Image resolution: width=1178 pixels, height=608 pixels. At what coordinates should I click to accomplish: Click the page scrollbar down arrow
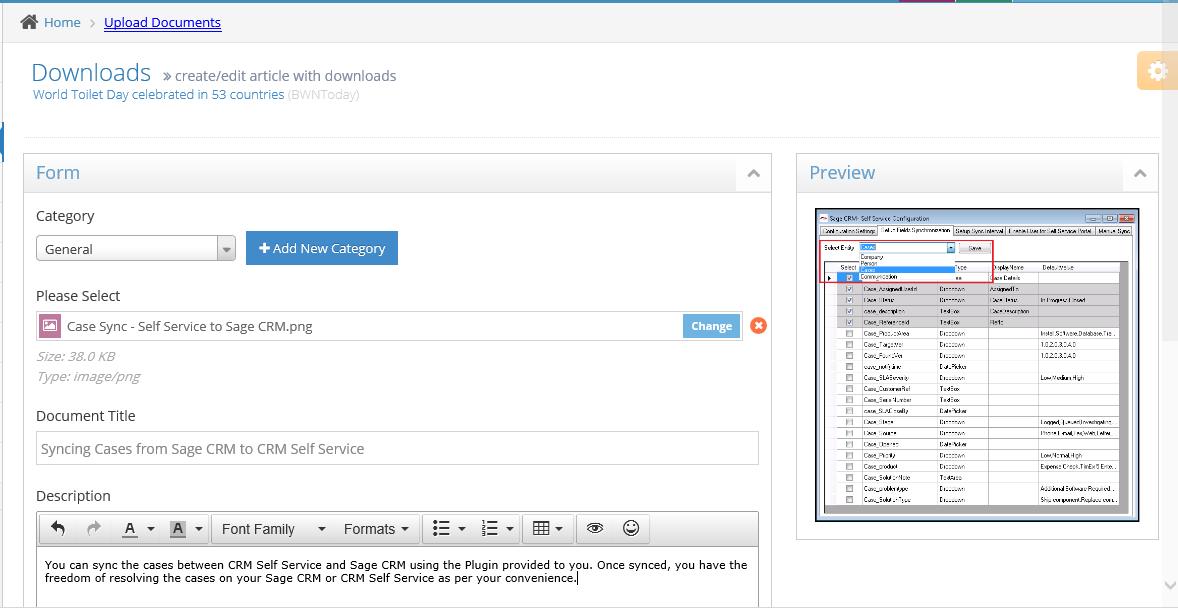1169,585
